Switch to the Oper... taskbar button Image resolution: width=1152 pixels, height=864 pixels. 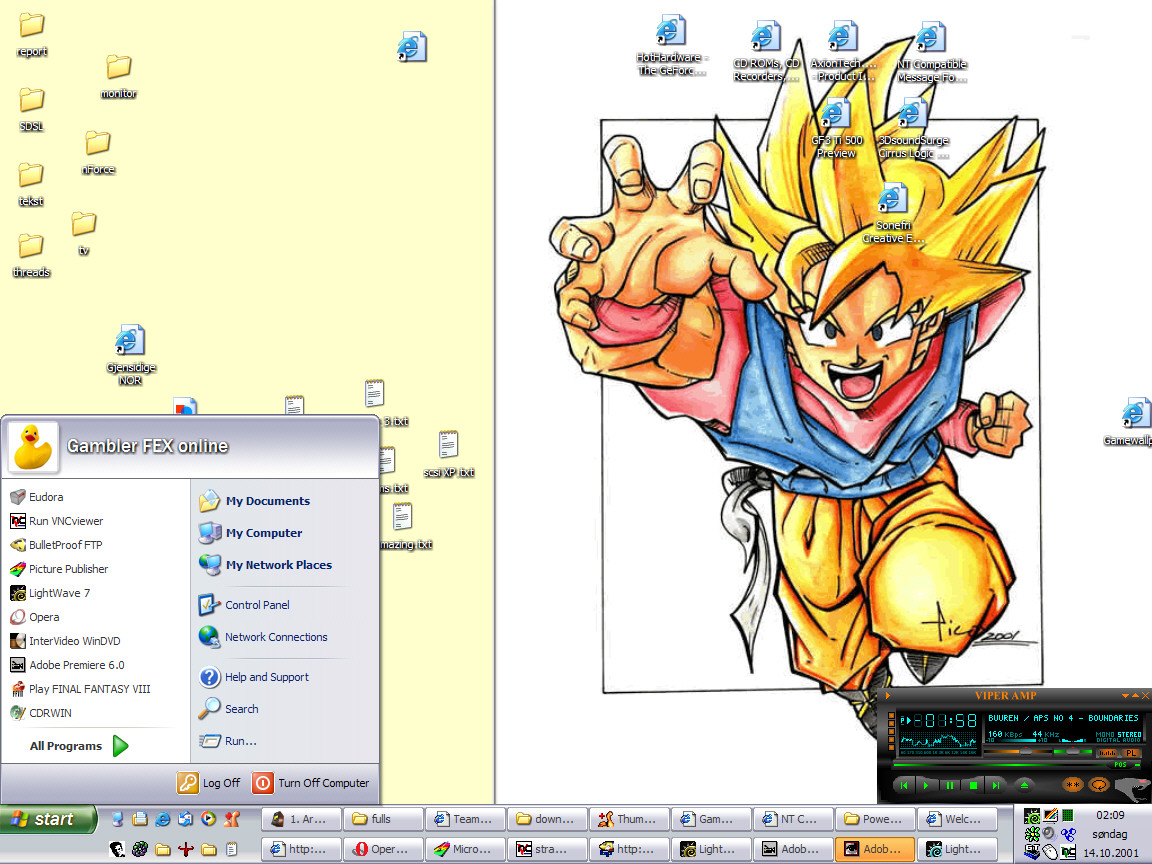coord(384,849)
